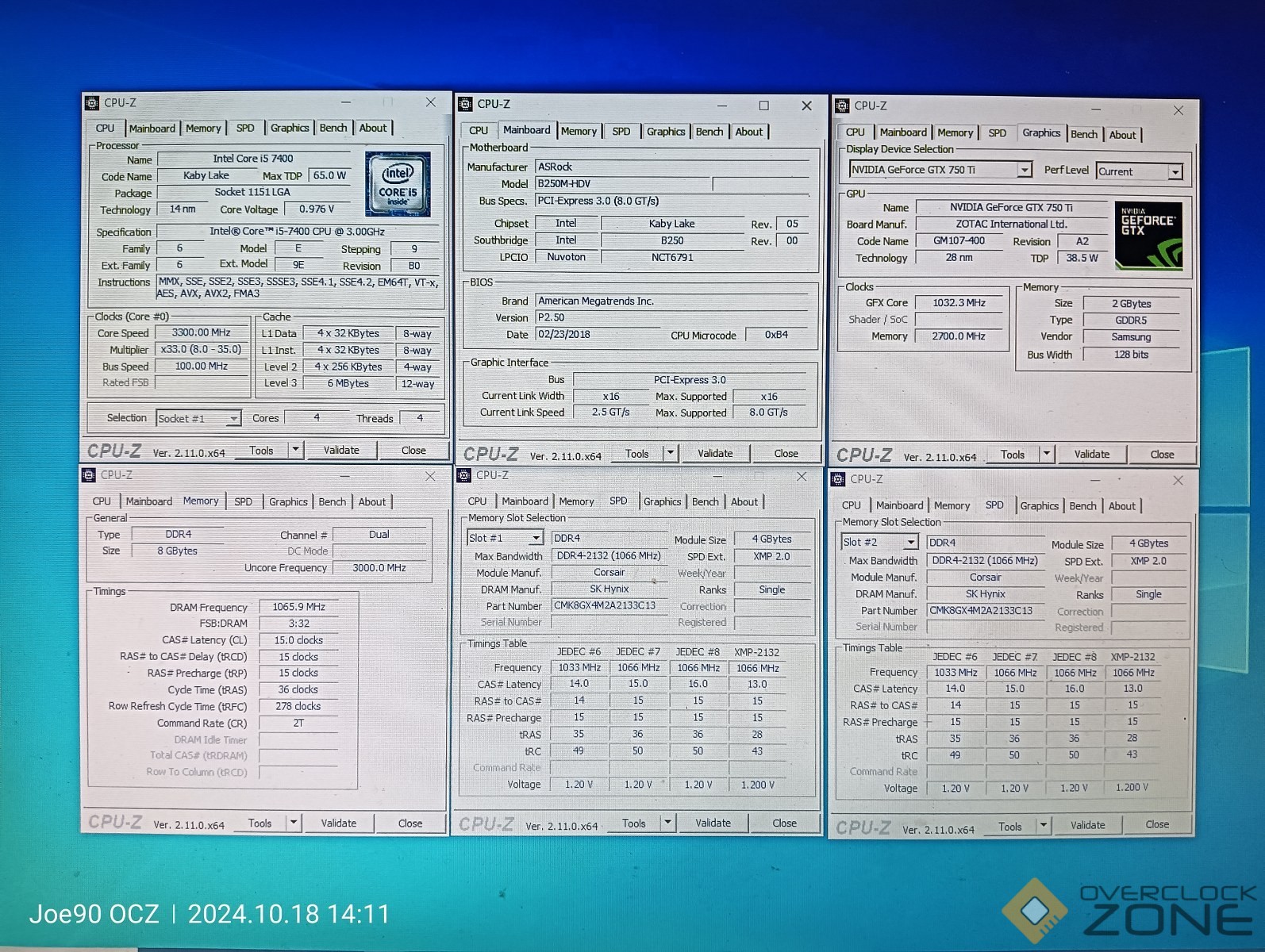Click Tools button in the Slot #2 SPD window

1010,826
